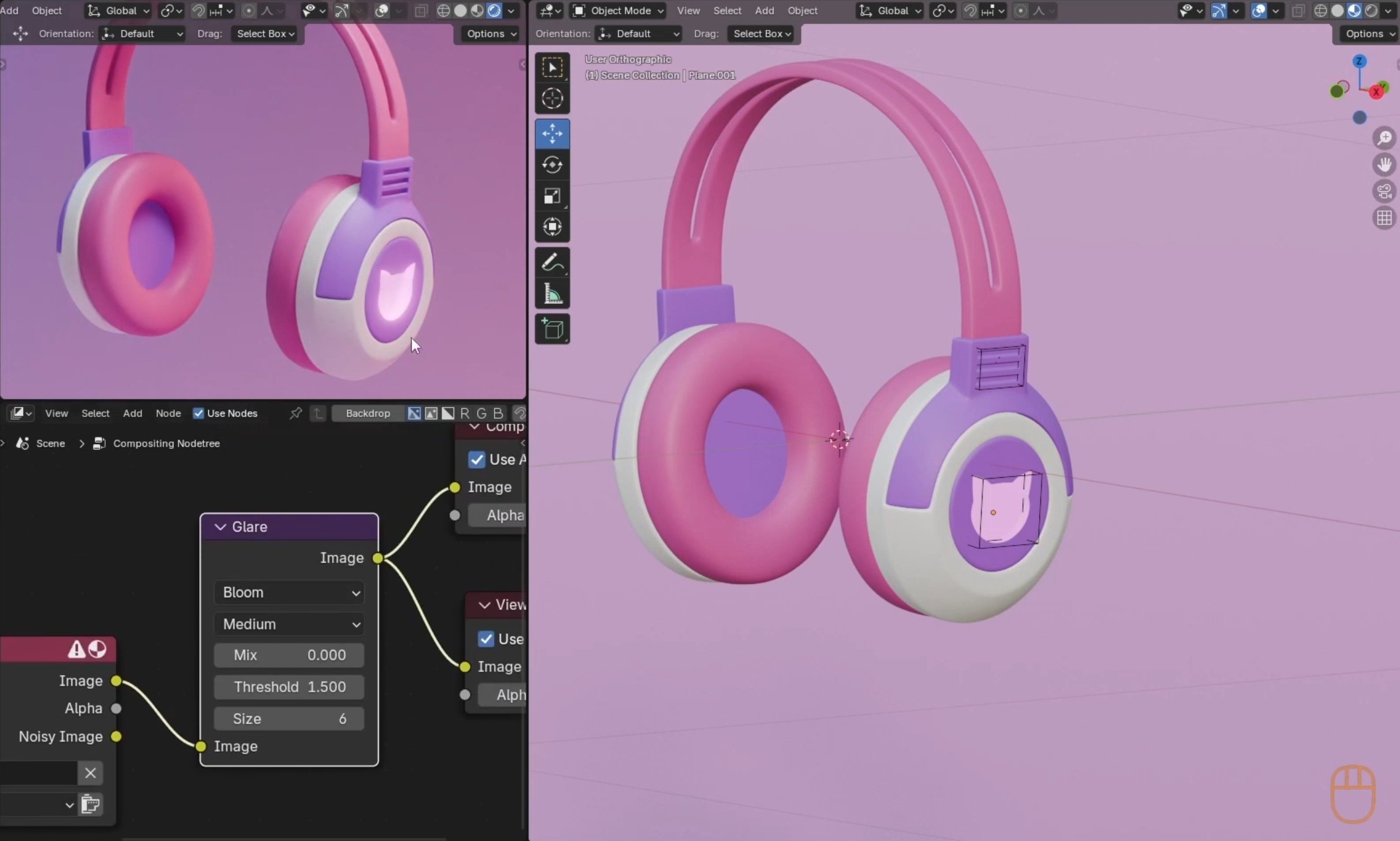
Task: Toggle the Use Nodes checkbox
Action: tap(198, 413)
